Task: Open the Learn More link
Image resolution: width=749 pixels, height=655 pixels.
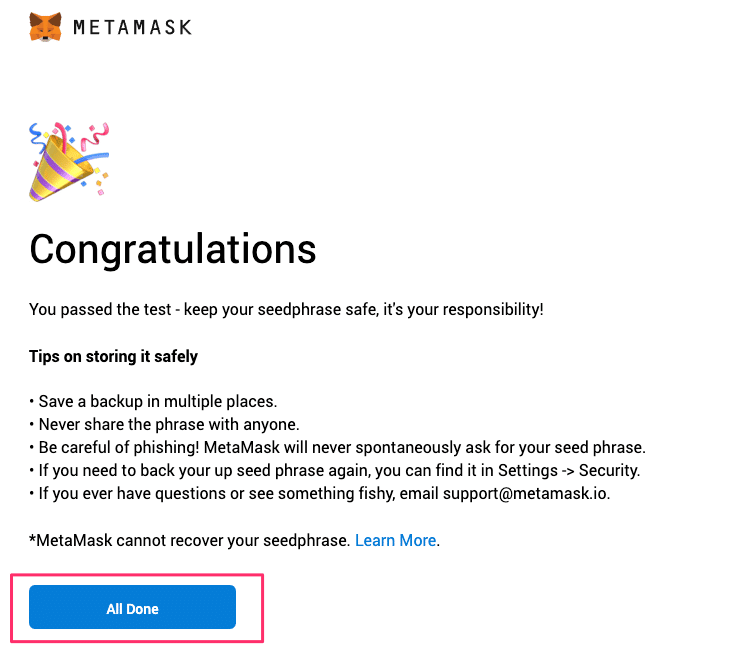Action: pos(395,540)
